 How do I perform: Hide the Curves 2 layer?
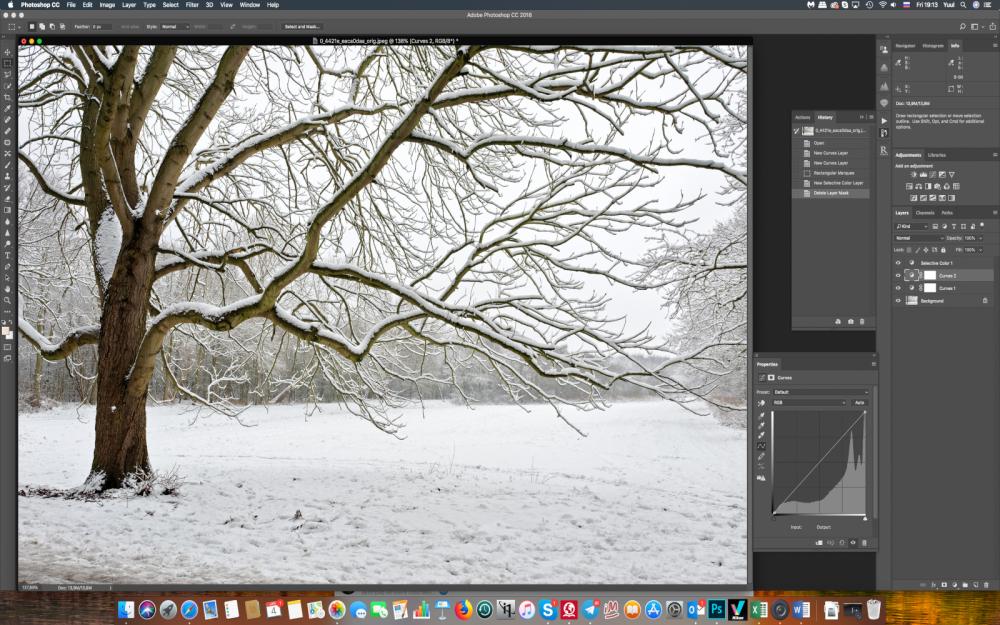coord(898,276)
